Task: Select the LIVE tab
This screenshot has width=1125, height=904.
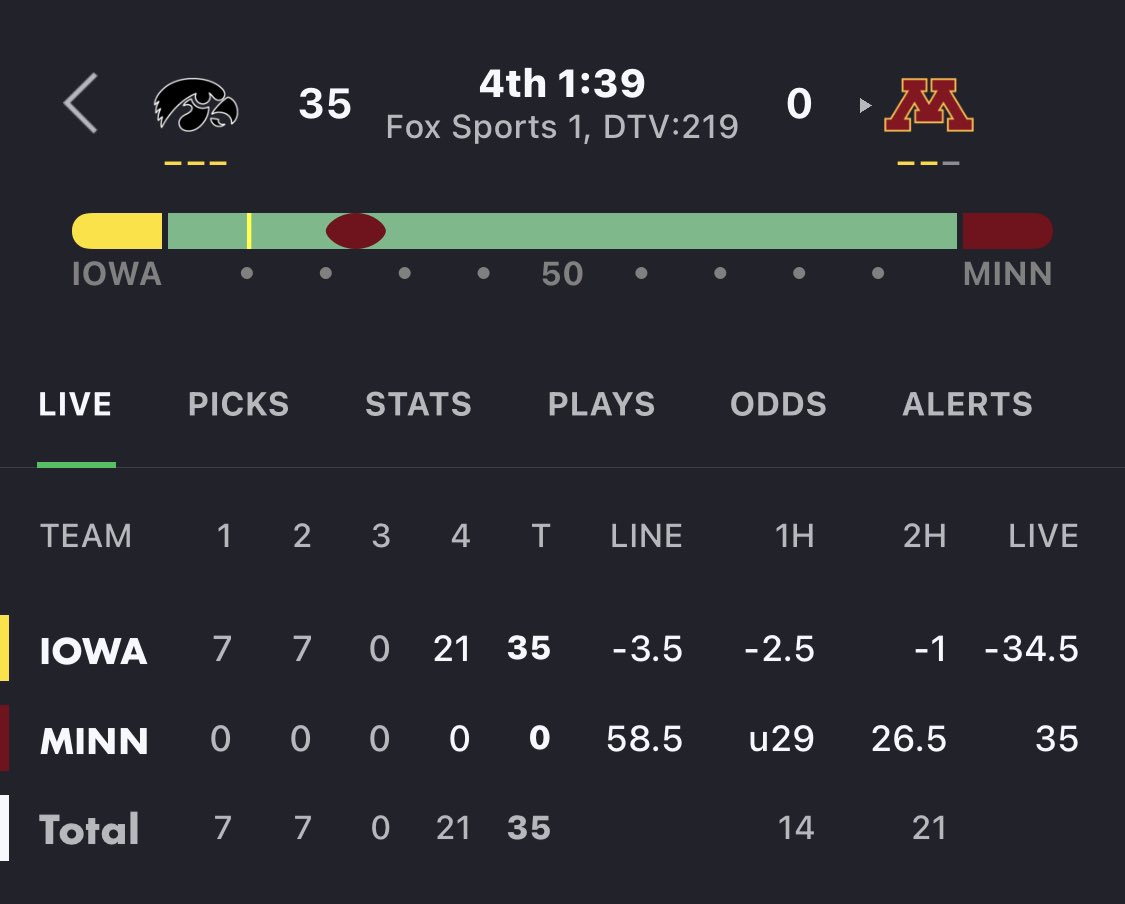Action: [x=75, y=404]
